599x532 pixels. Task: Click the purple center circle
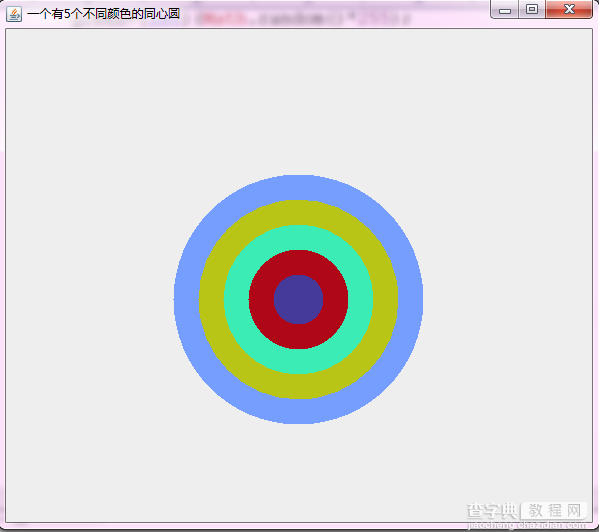(298, 299)
